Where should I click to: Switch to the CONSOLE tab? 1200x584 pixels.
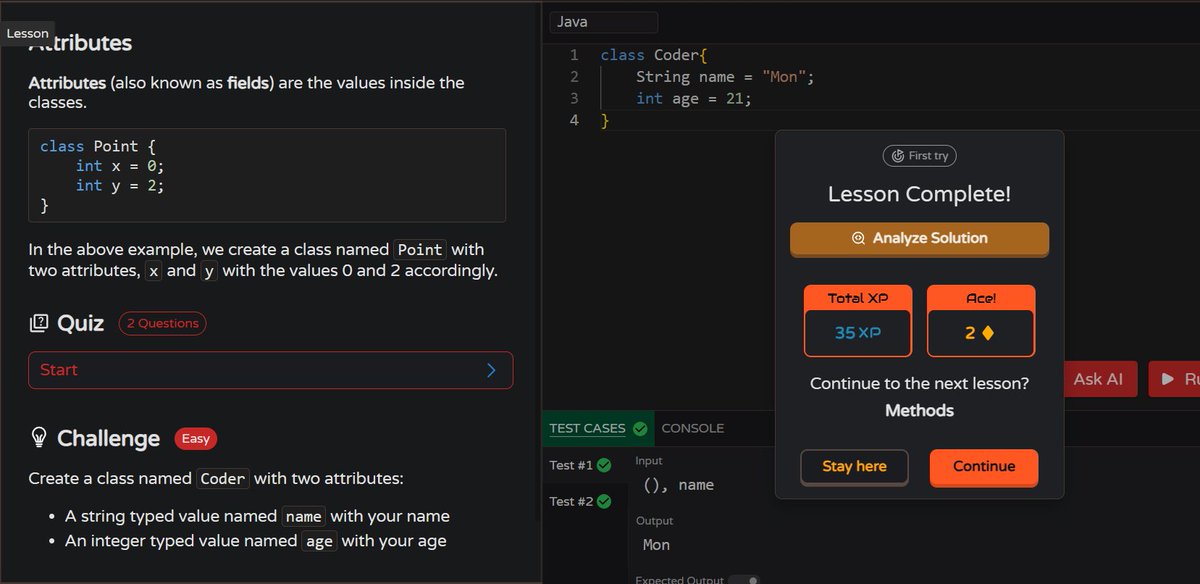(x=694, y=428)
